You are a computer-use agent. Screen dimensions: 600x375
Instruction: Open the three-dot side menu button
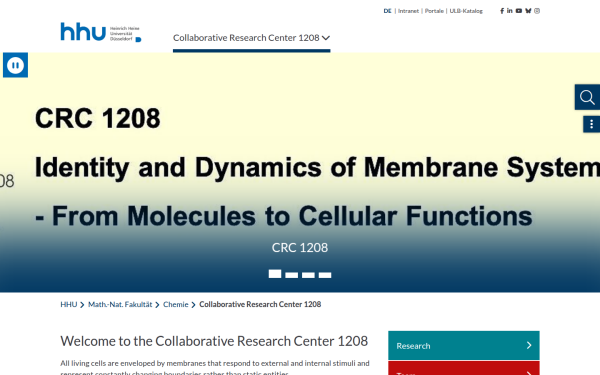tap(592, 124)
